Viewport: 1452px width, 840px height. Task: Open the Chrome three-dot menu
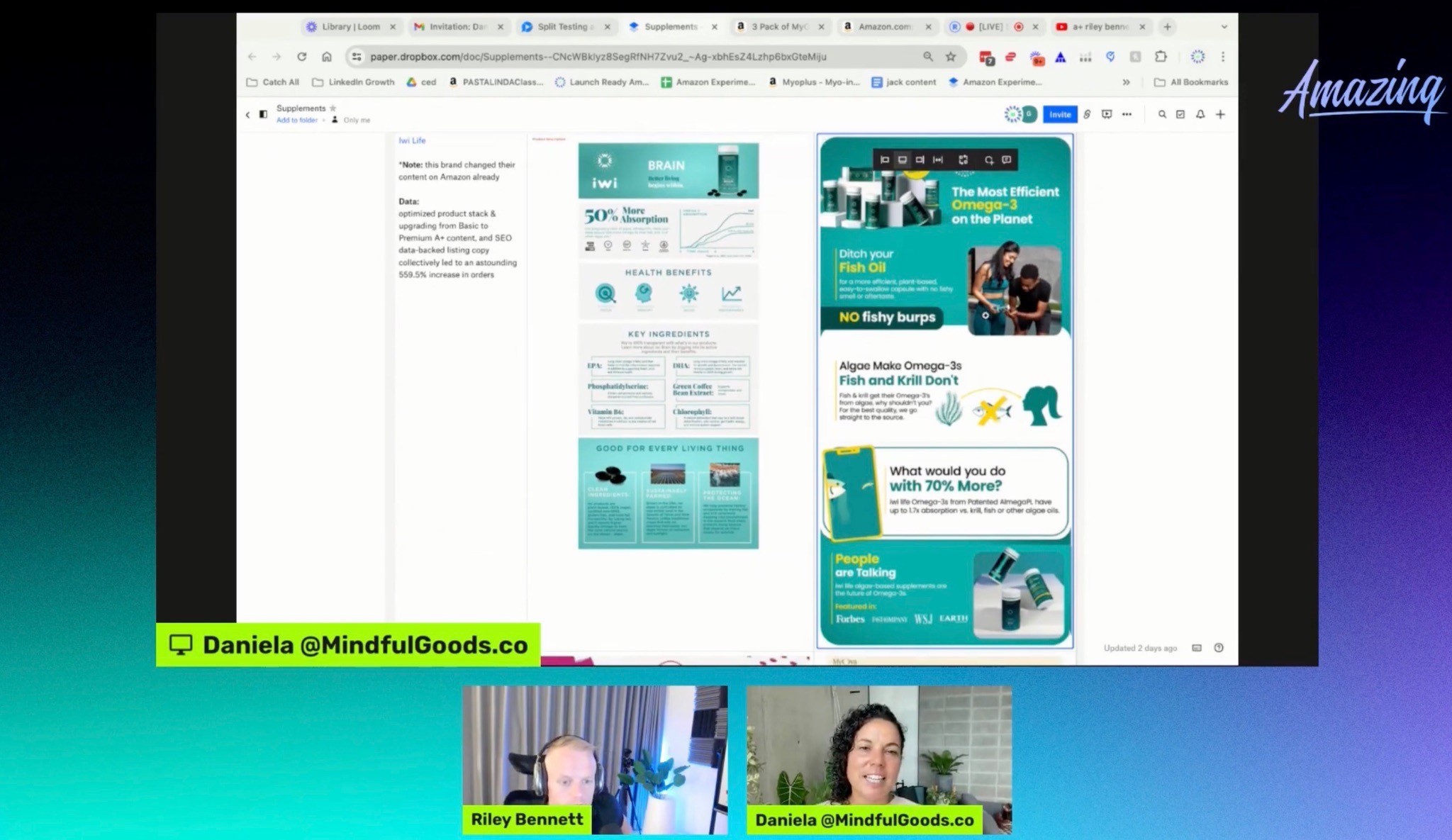[x=1223, y=57]
